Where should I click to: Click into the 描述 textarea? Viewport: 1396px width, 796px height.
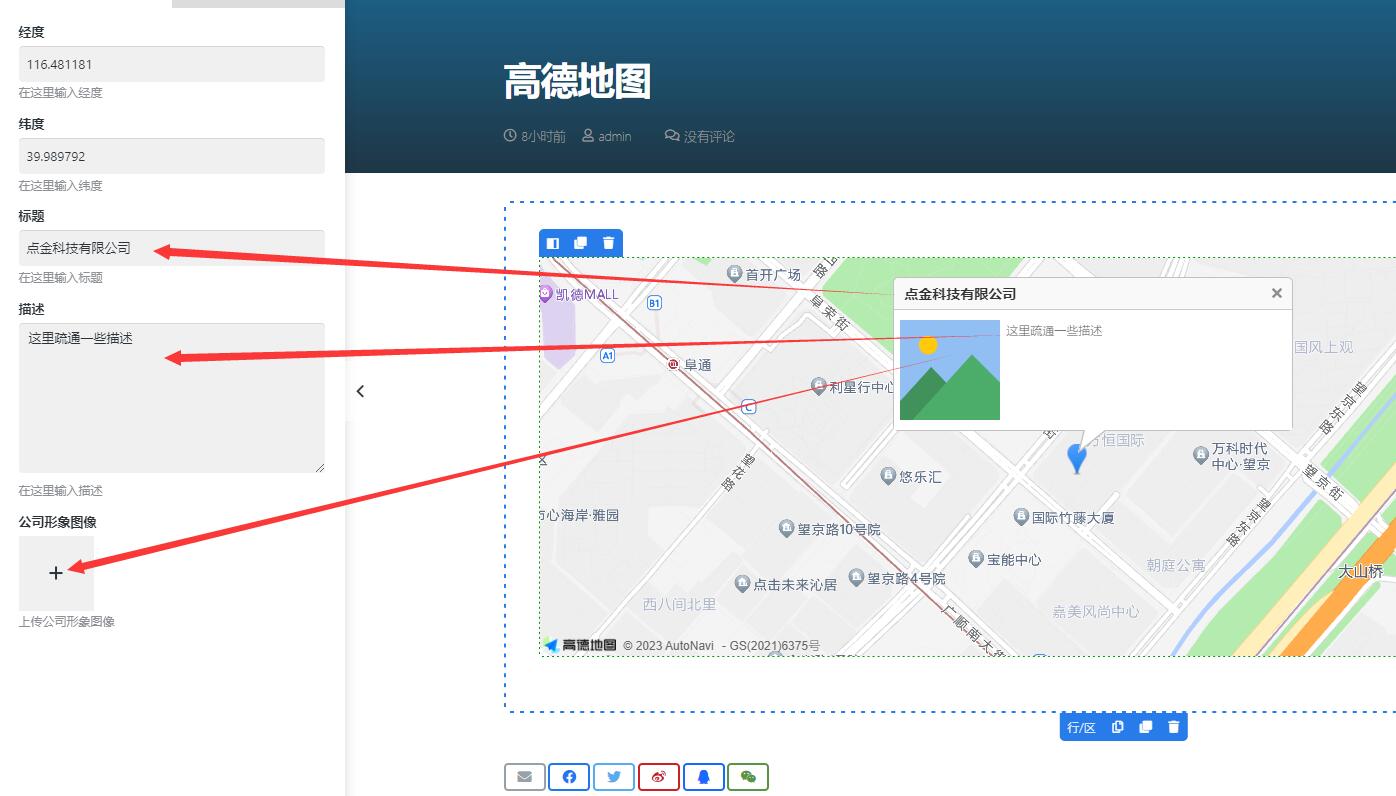click(x=172, y=397)
